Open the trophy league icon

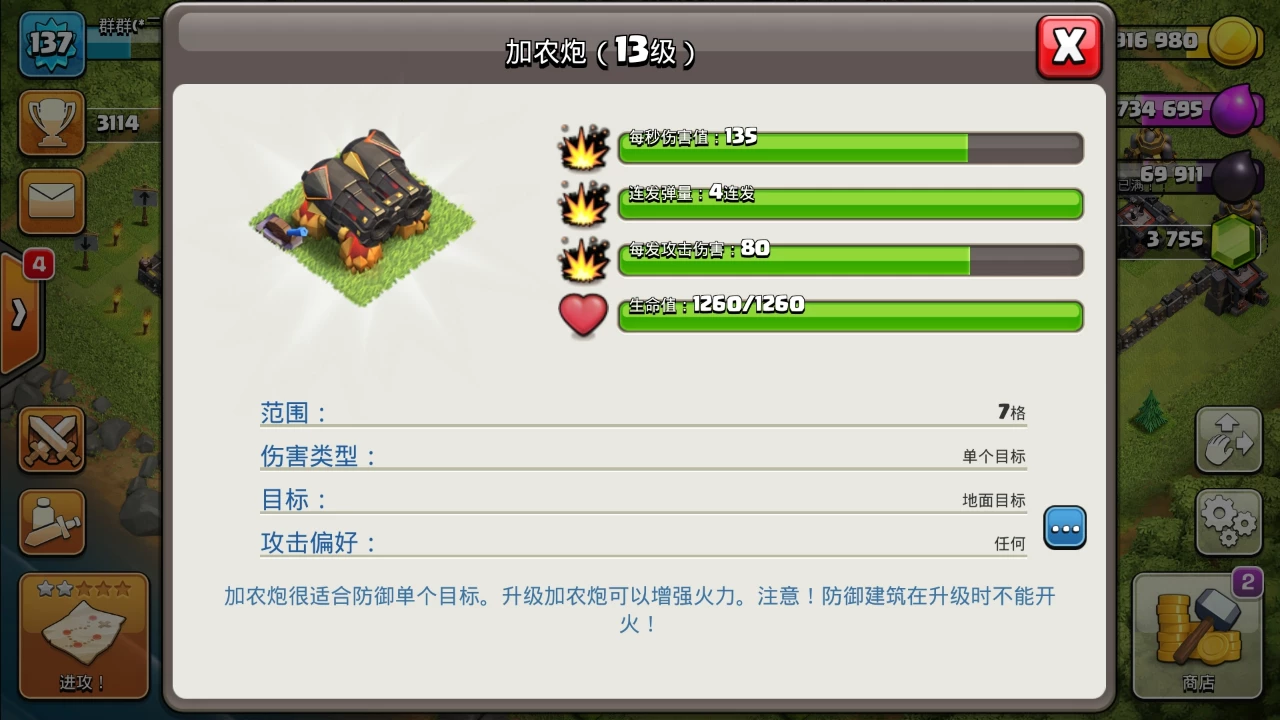(x=51, y=123)
